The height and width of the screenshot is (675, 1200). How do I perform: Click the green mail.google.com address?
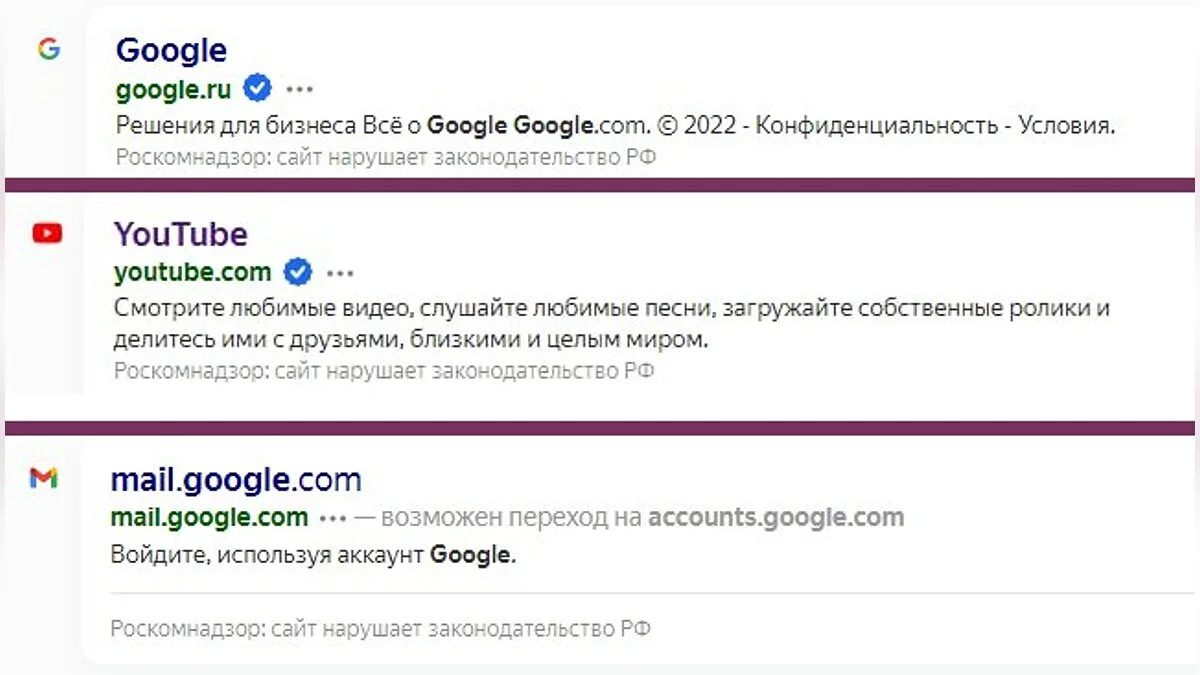(209, 518)
